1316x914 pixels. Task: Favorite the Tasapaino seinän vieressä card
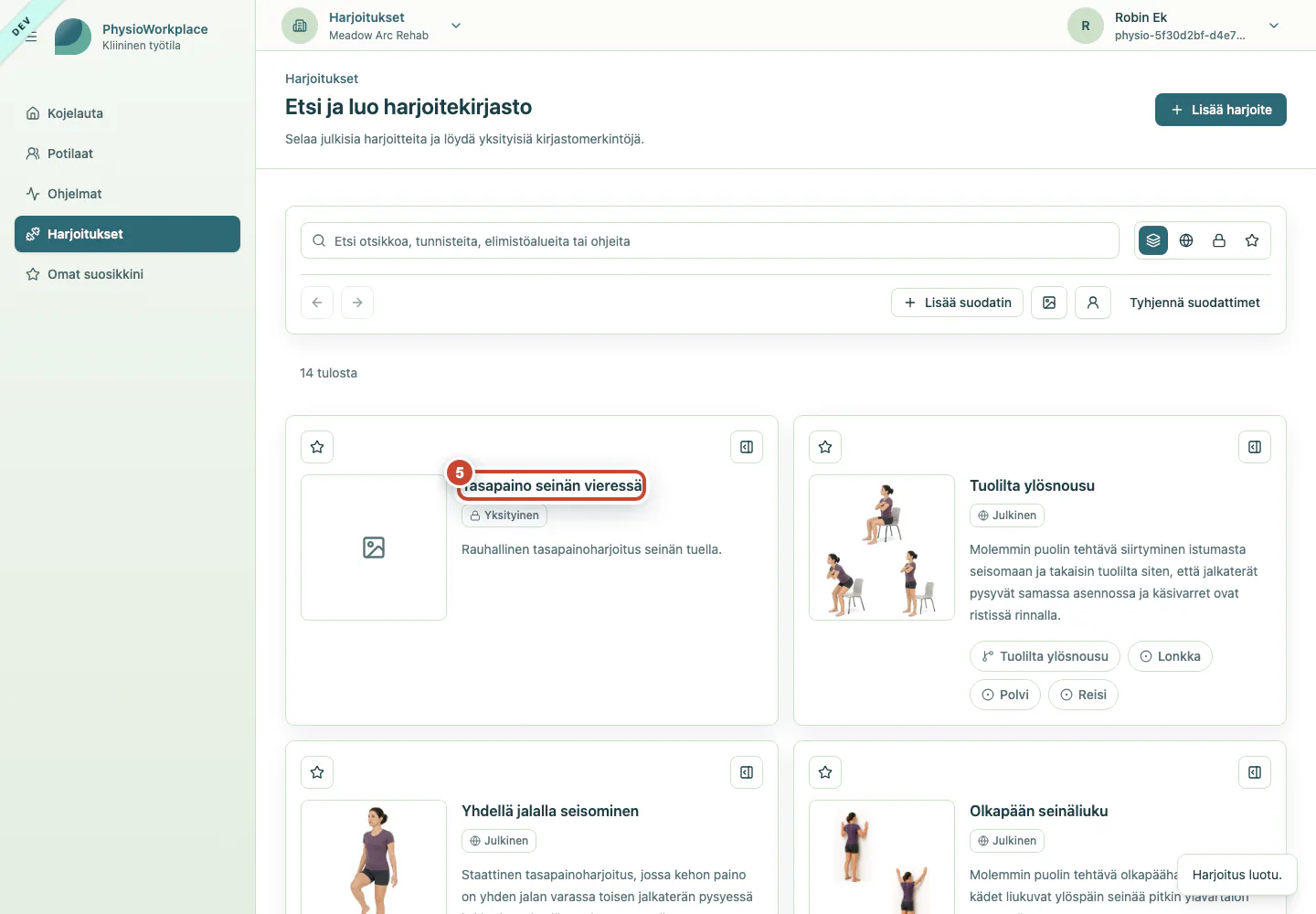click(x=317, y=447)
